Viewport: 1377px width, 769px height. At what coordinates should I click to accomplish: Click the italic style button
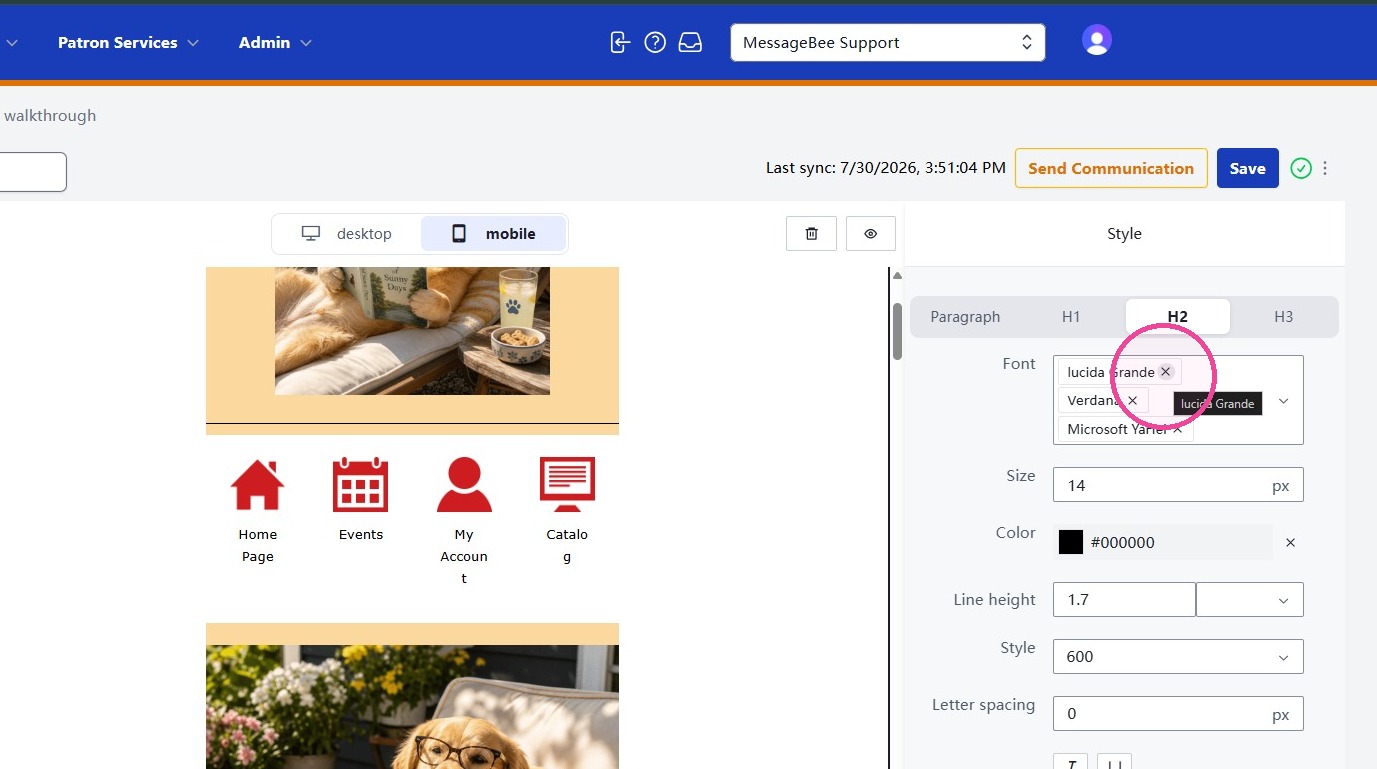(1071, 762)
